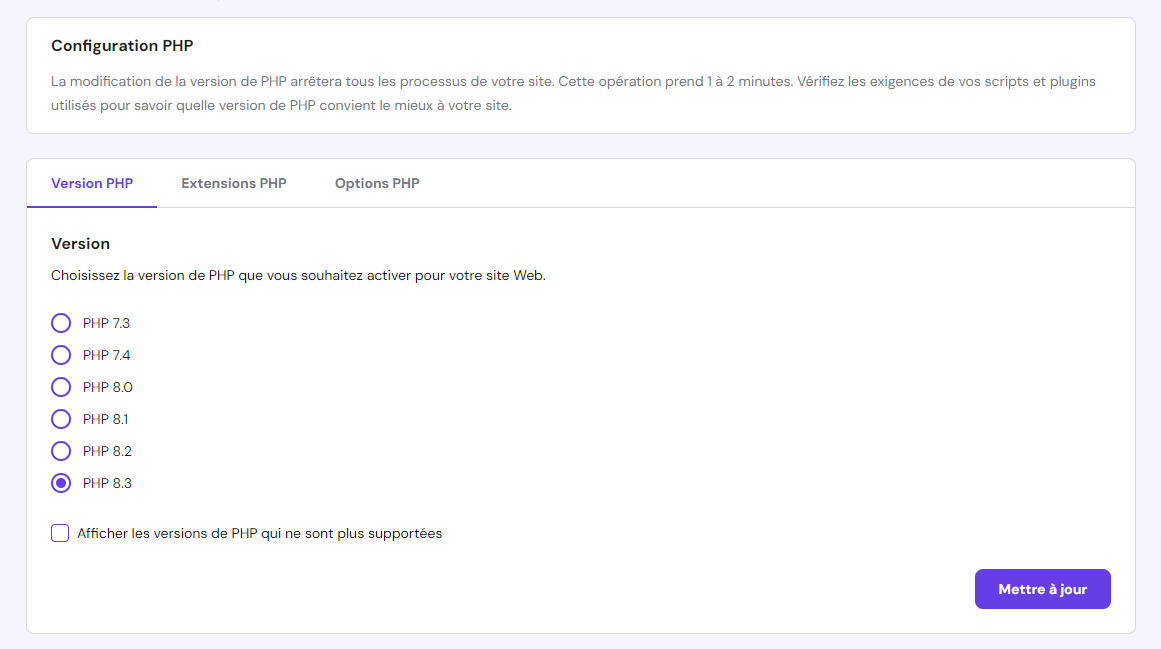Viewport: 1161px width, 649px height.
Task: Select the PHP 7.4 radio button
Action: pyautogui.click(x=60, y=355)
